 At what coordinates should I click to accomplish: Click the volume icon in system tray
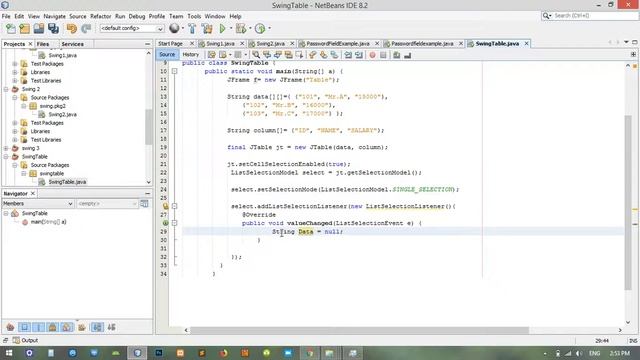pos(579,353)
